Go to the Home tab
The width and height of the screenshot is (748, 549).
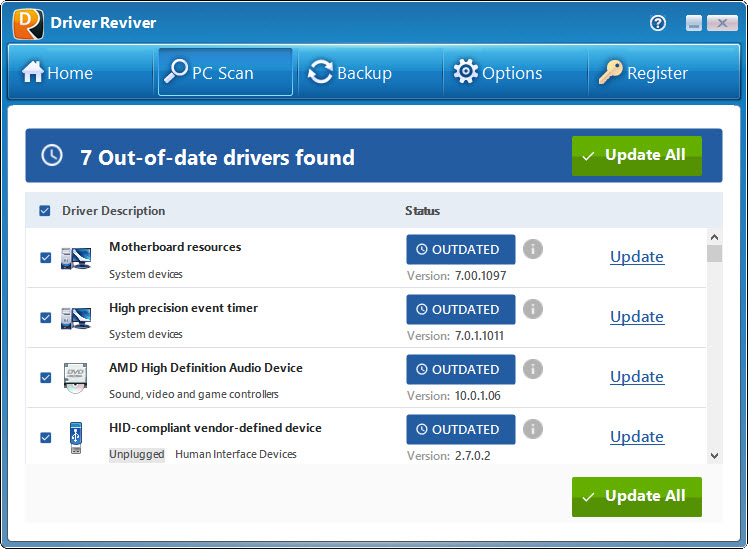(80, 73)
